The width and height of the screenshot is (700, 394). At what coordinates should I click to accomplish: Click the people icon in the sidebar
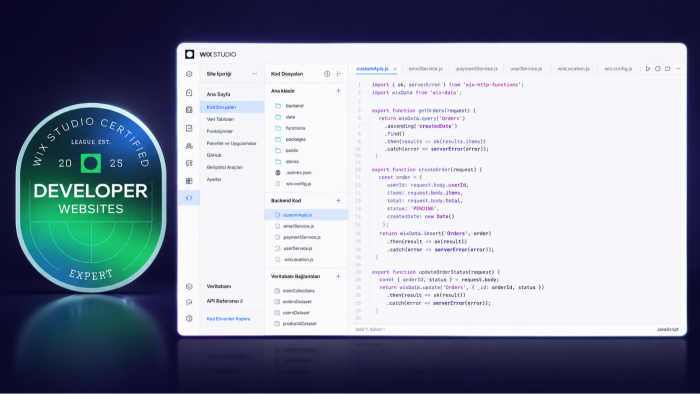(x=189, y=145)
